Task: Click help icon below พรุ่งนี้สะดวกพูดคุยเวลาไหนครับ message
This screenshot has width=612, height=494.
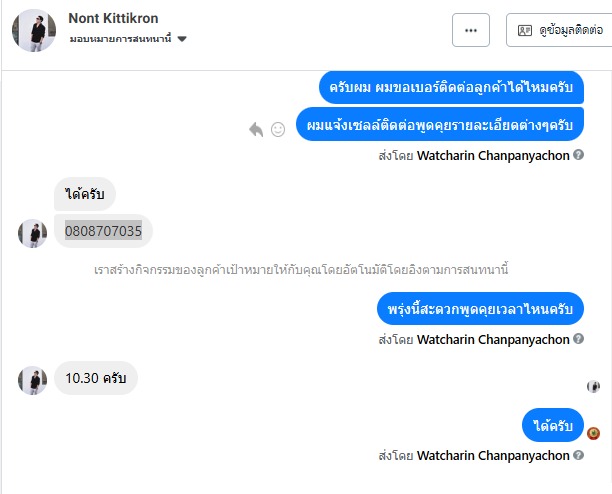Action: pos(579,339)
